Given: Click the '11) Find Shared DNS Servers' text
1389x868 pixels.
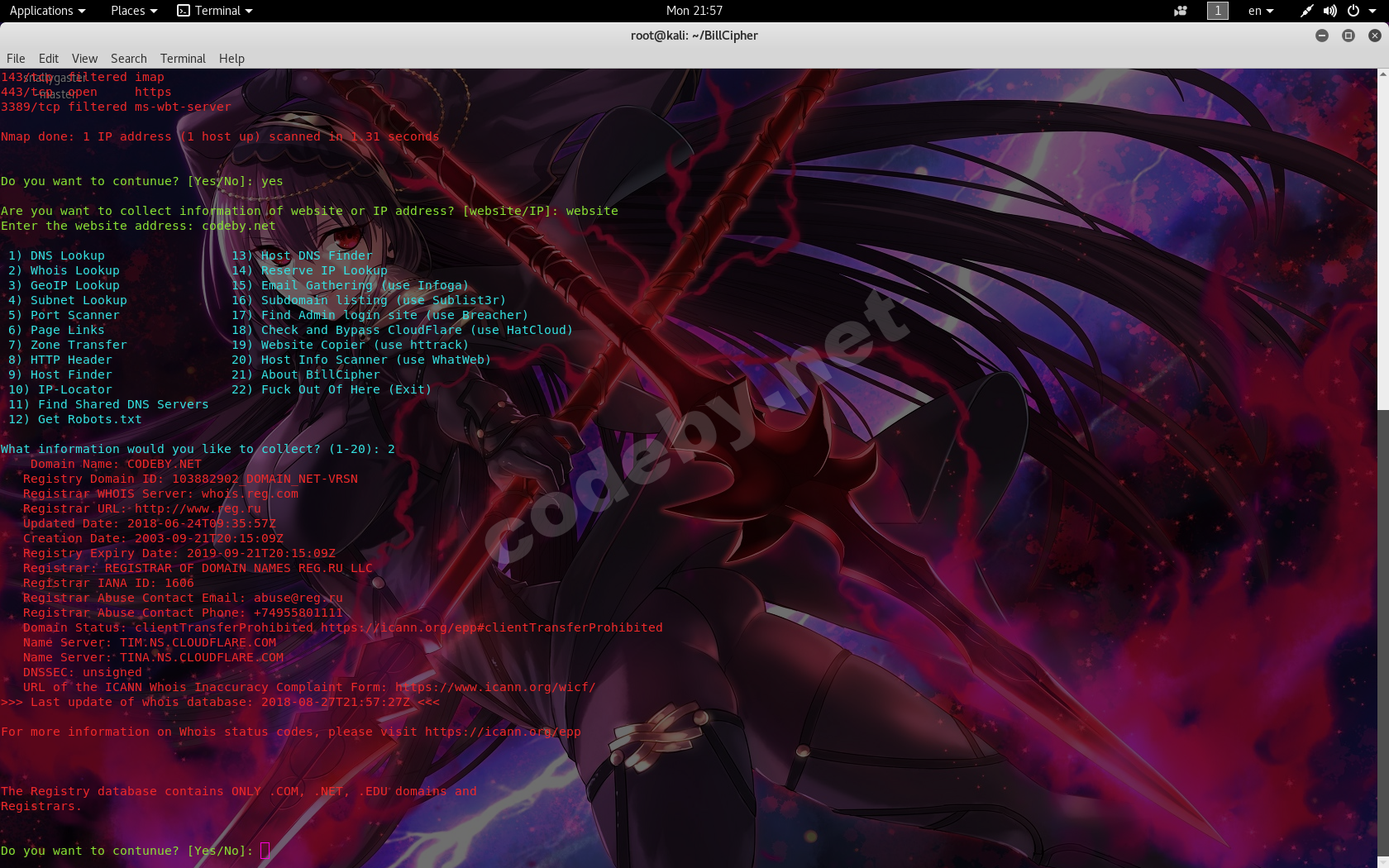Looking at the screenshot, I should pos(108,404).
